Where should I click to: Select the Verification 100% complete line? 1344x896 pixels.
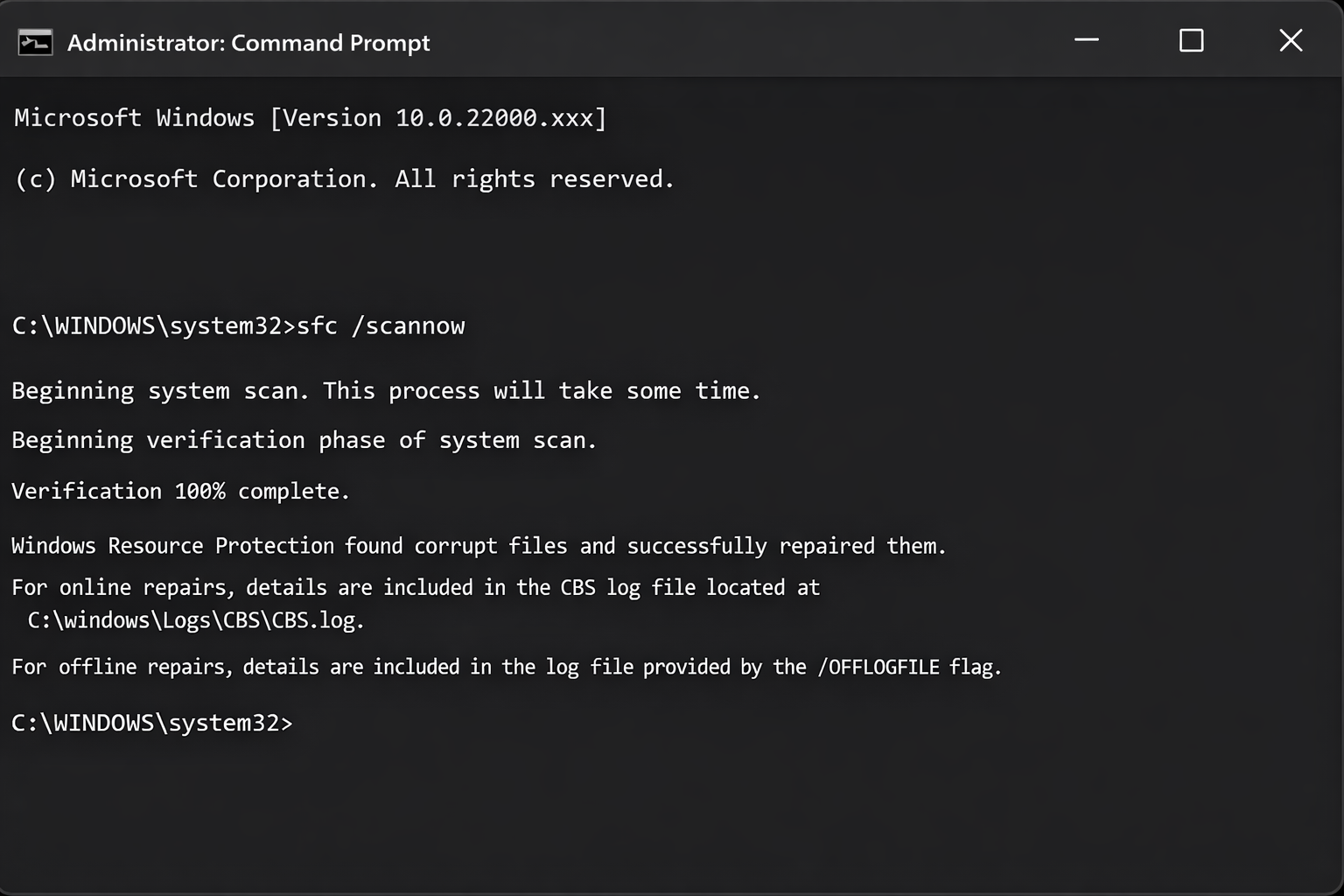[179, 491]
